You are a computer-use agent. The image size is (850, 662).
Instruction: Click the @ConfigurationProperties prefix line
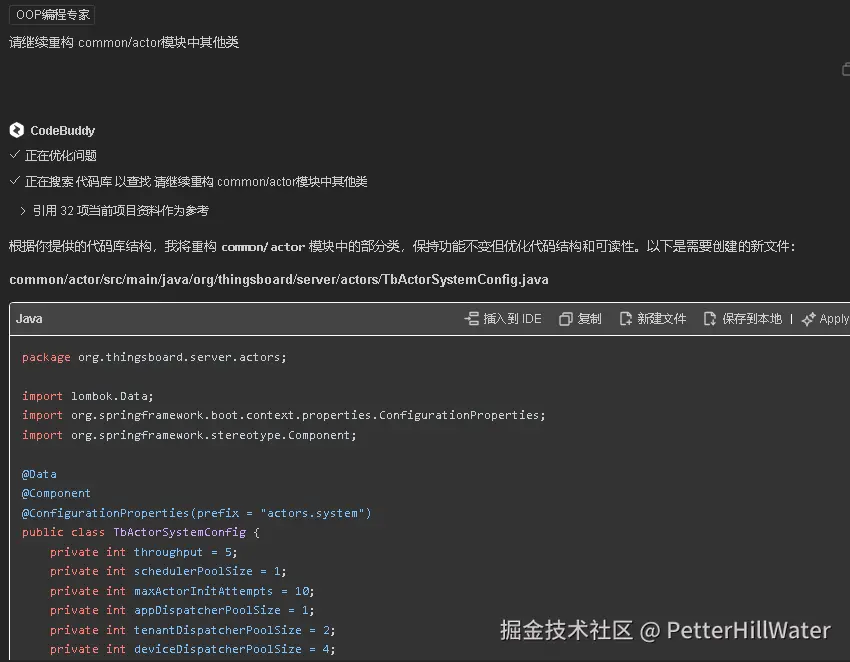tap(196, 513)
